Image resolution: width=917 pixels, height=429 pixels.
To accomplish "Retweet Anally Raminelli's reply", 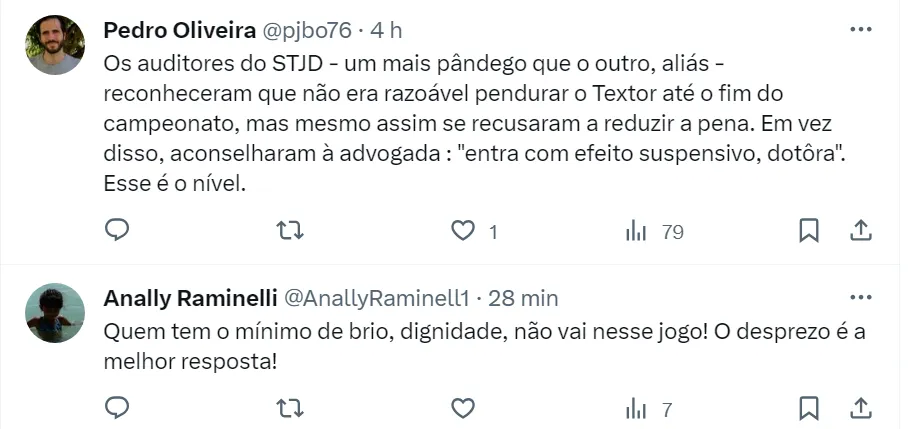I will (289, 408).
